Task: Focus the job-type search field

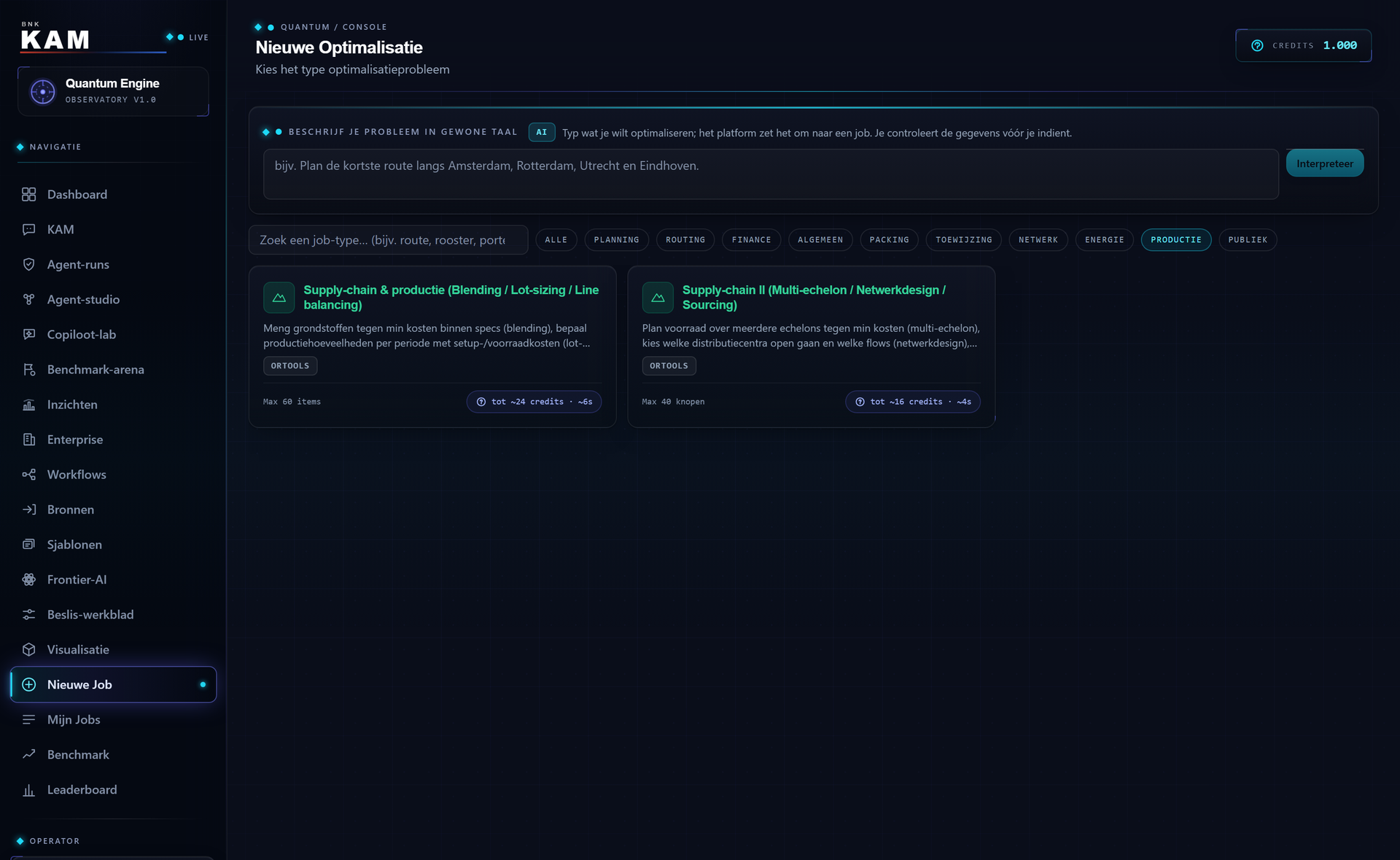Action: (388, 240)
